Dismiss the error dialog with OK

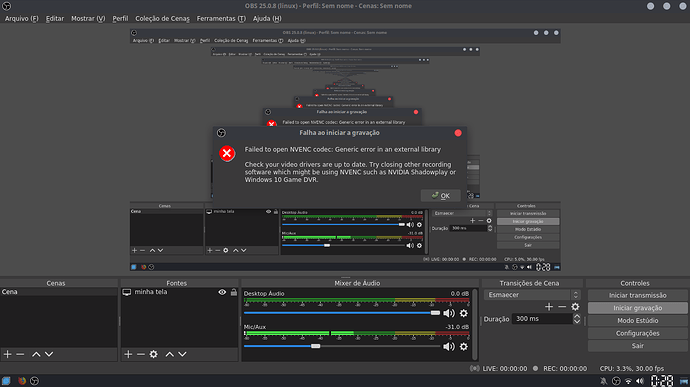pos(440,195)
